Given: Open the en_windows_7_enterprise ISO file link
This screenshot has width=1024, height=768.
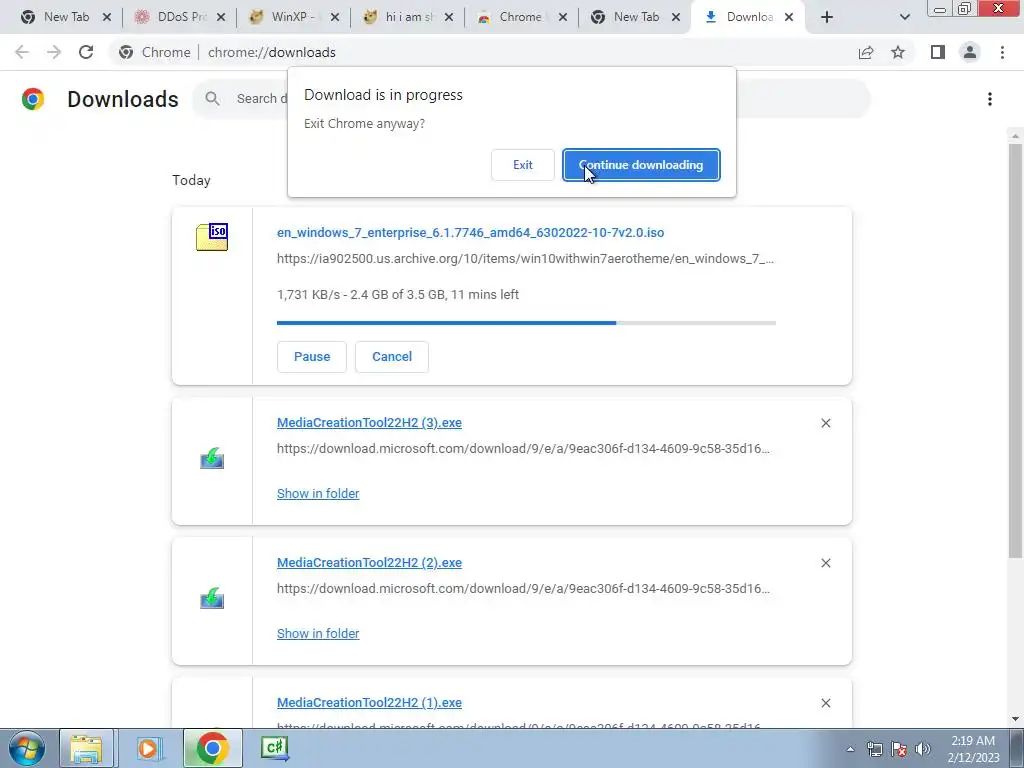Looking at the screenshot, I should (x=470, y=232).
